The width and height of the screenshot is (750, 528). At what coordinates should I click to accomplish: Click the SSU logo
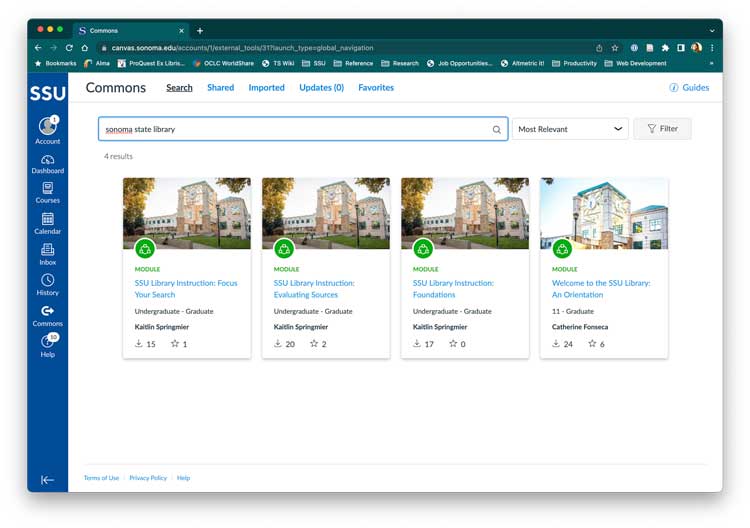coord(47,93)
